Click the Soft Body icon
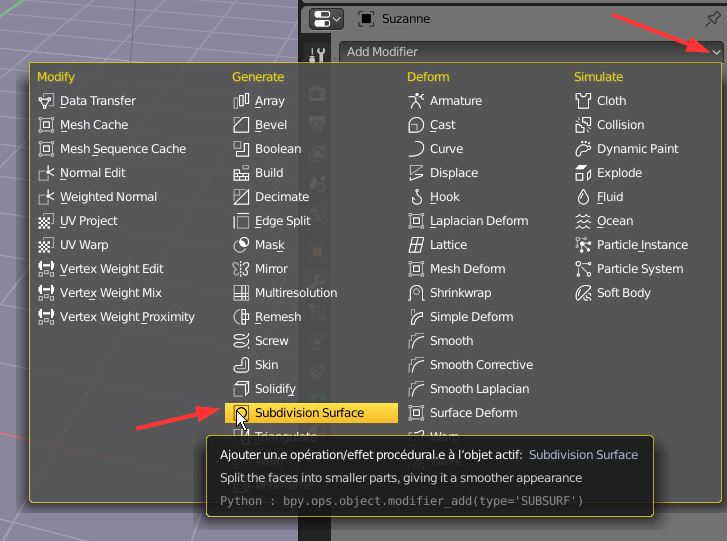 pyautogui.click(x=583, y=293)
